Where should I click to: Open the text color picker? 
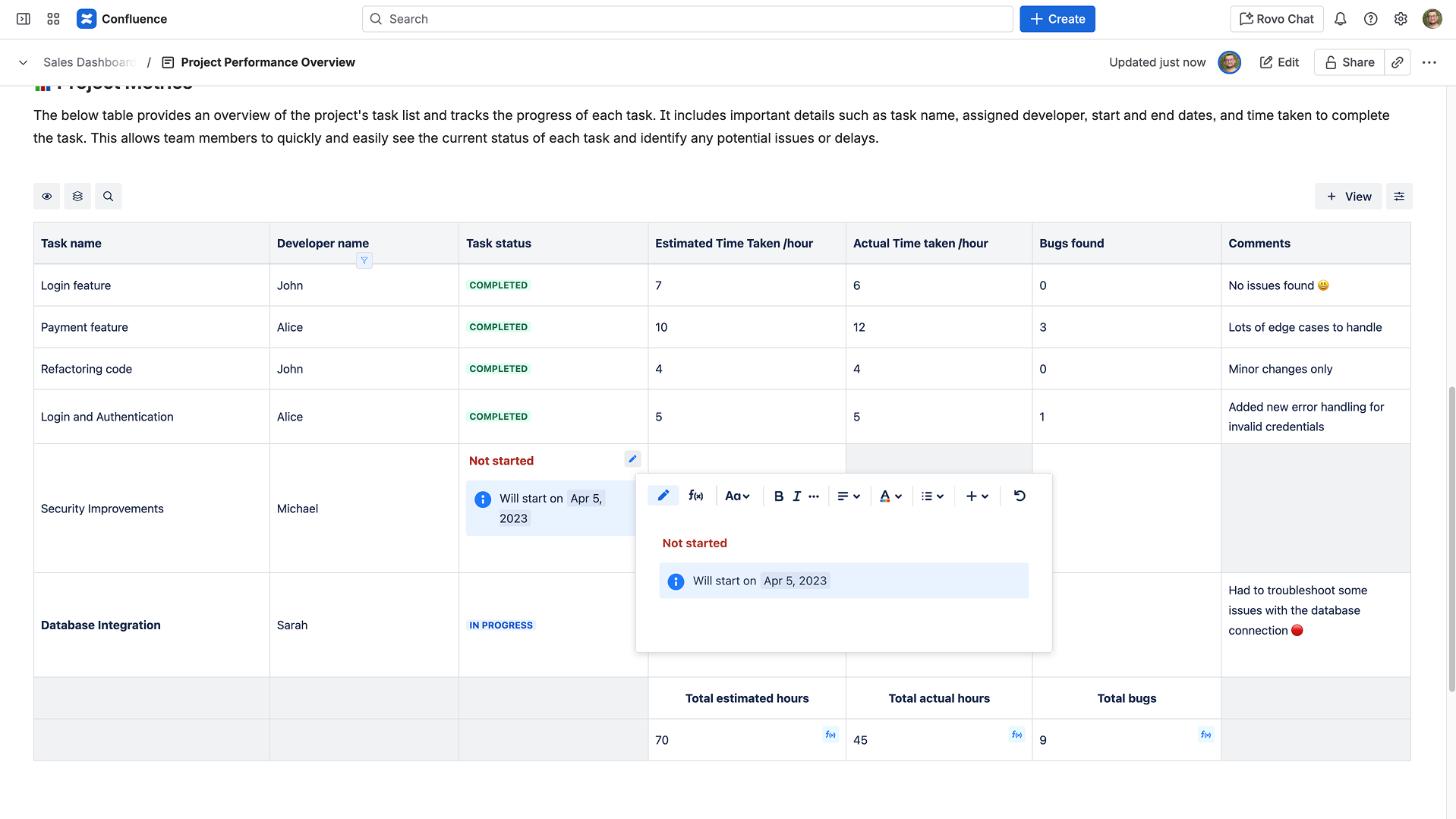[890, 496]
